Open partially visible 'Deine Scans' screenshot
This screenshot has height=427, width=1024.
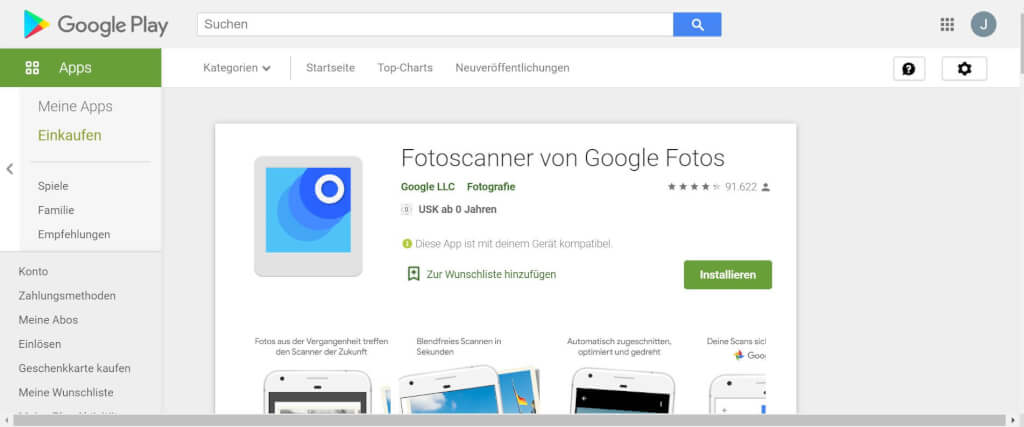(x=737, y=375)
